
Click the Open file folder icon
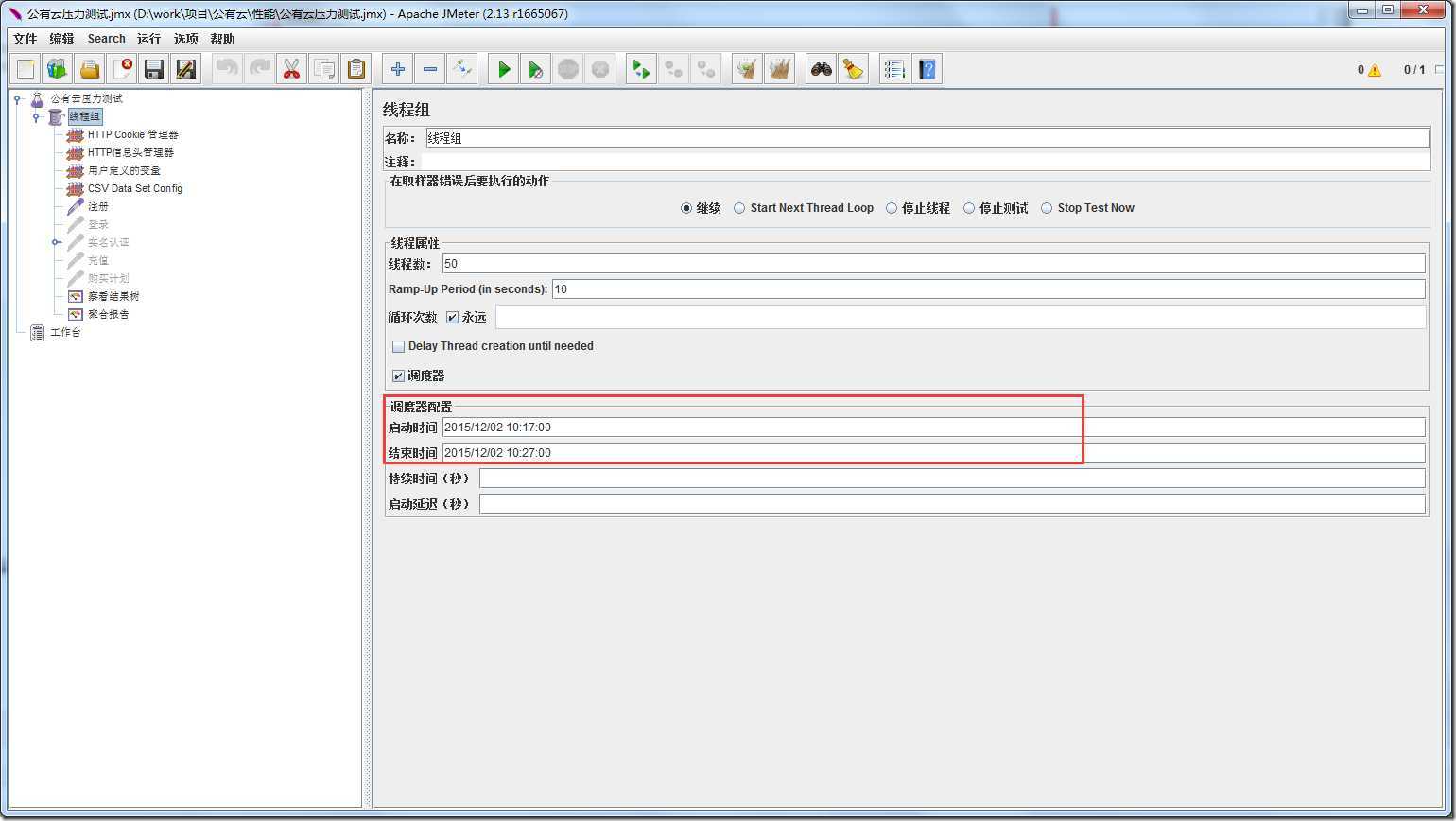point(90,69)
